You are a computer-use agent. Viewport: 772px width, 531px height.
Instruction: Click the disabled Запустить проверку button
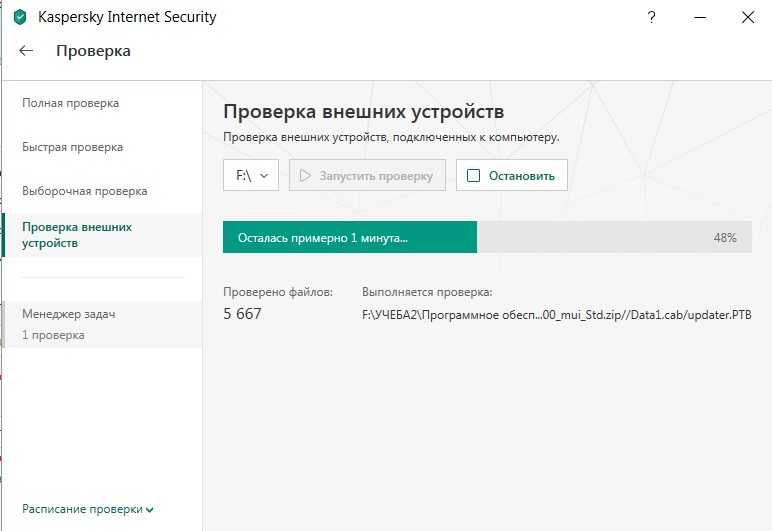tap(367, 175)
